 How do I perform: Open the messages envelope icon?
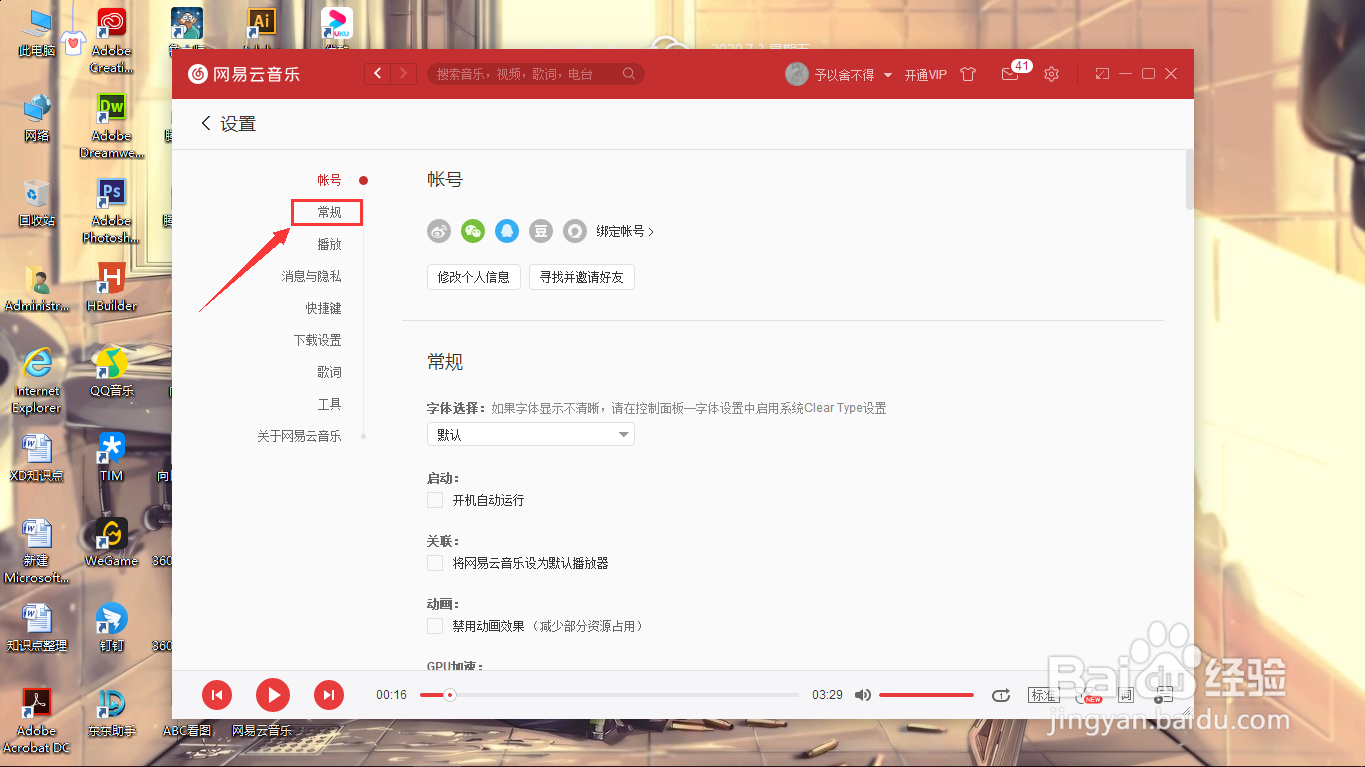[1010, 74]
